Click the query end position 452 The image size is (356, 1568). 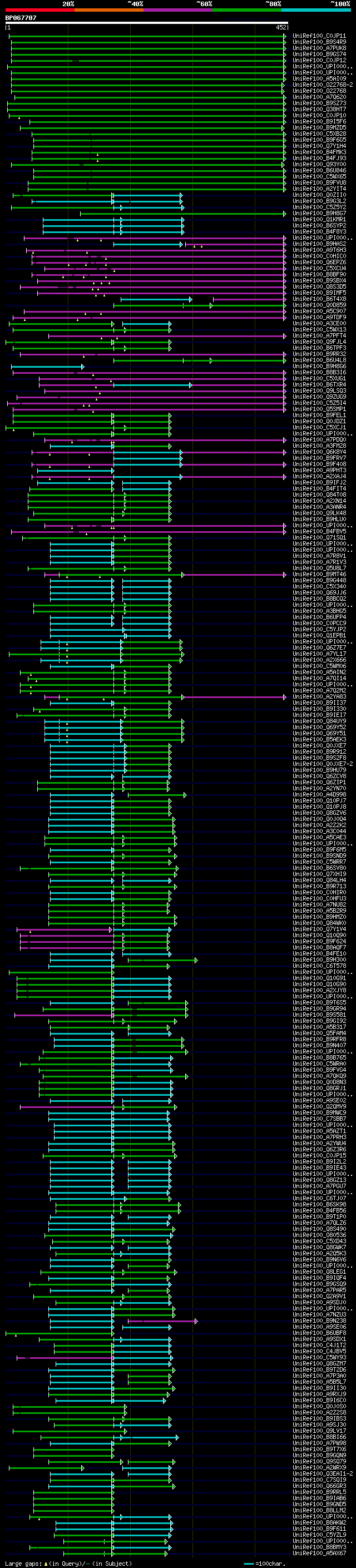(x=280, y=27)
